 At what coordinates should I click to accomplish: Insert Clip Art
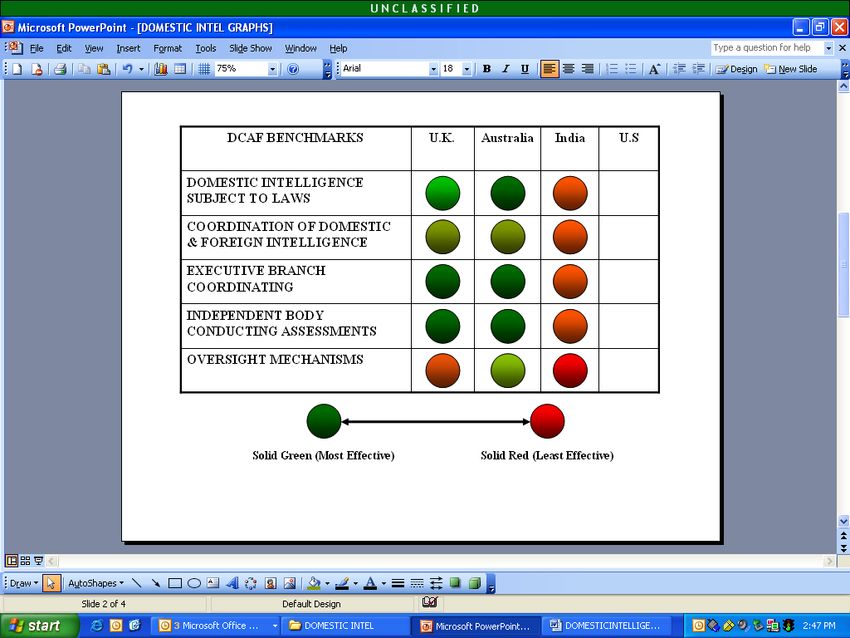click(x=270, y=583)
